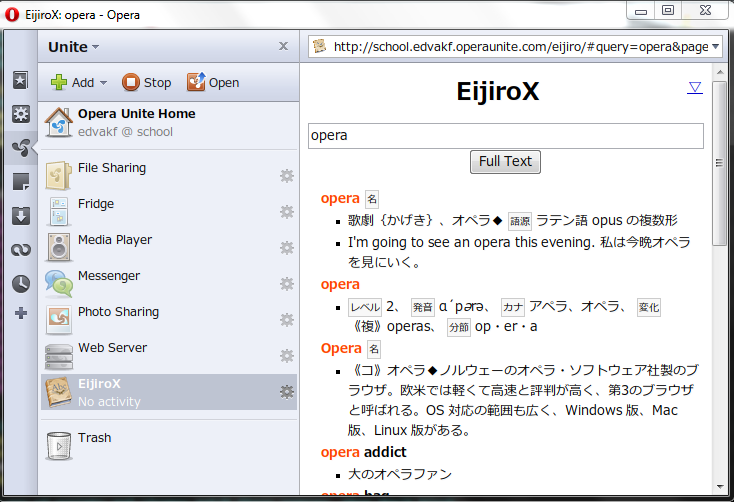This screenshot has height=502, width=734.
Task: Open the Downloads panel arrow icon
Action: coord(20,215)
